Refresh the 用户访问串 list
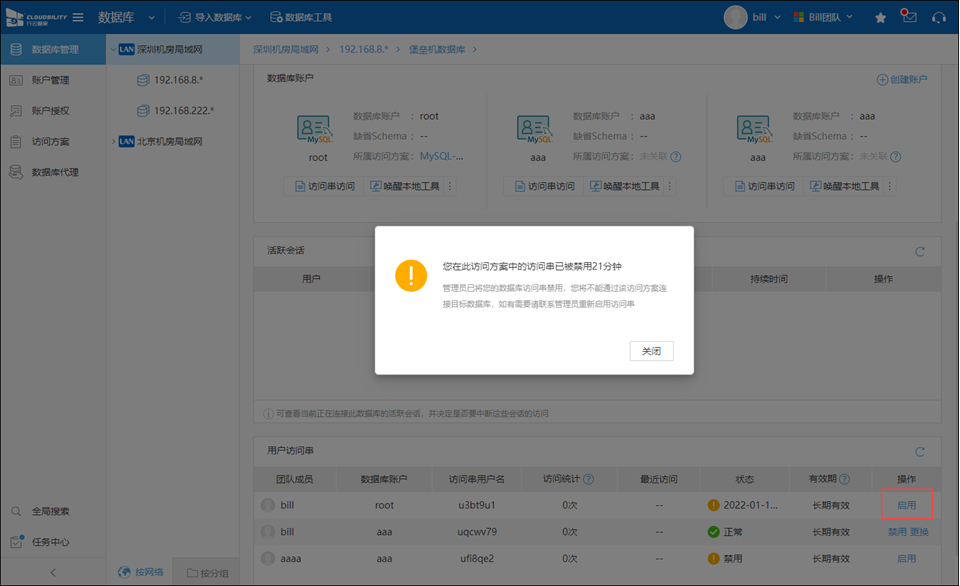Image resolution: width=960 pixels, height=586 pixels. [920, 452]
